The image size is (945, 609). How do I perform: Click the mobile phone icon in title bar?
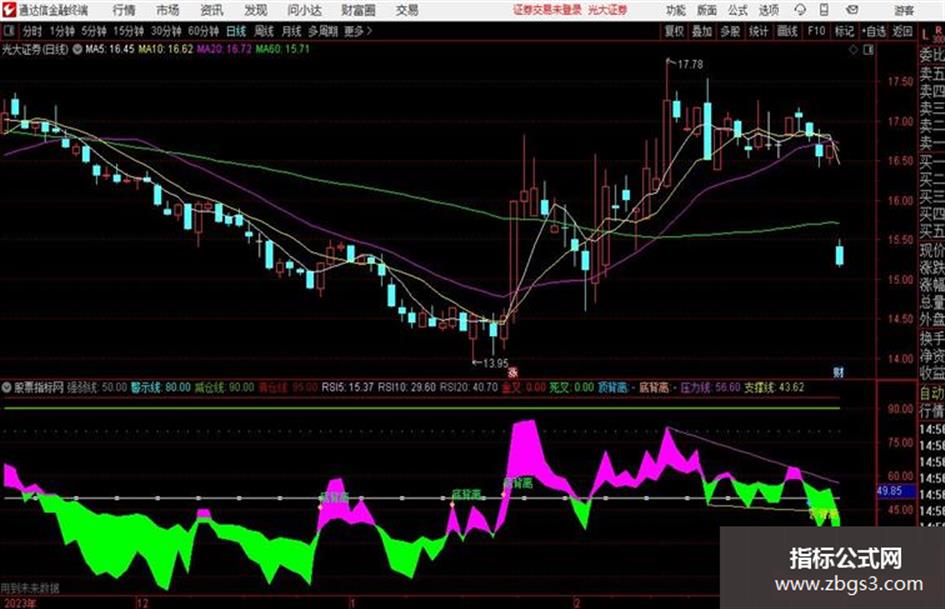tap(824, 10)
